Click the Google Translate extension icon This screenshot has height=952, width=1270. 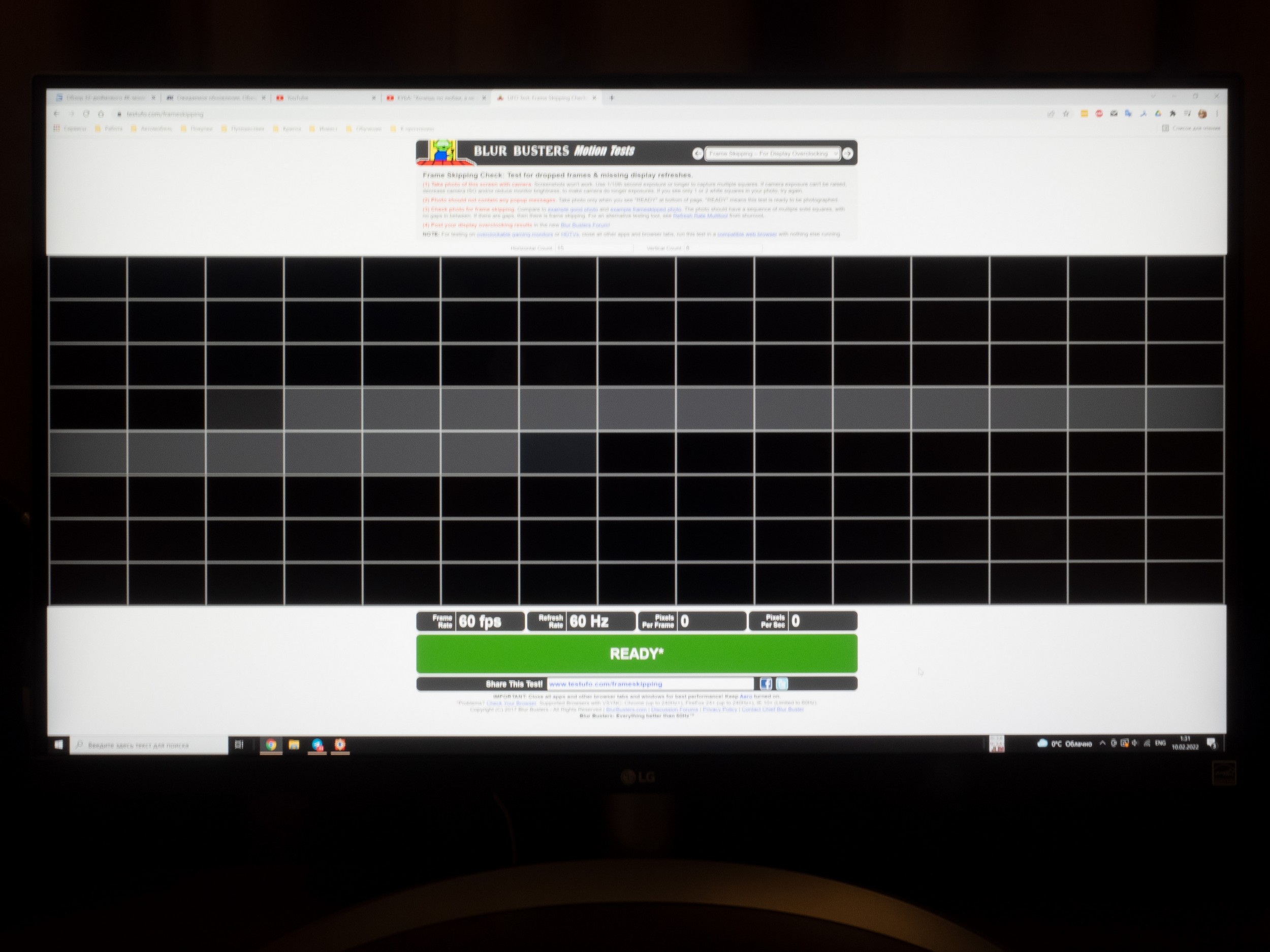pyautogui.click(x=1128, y=114)
